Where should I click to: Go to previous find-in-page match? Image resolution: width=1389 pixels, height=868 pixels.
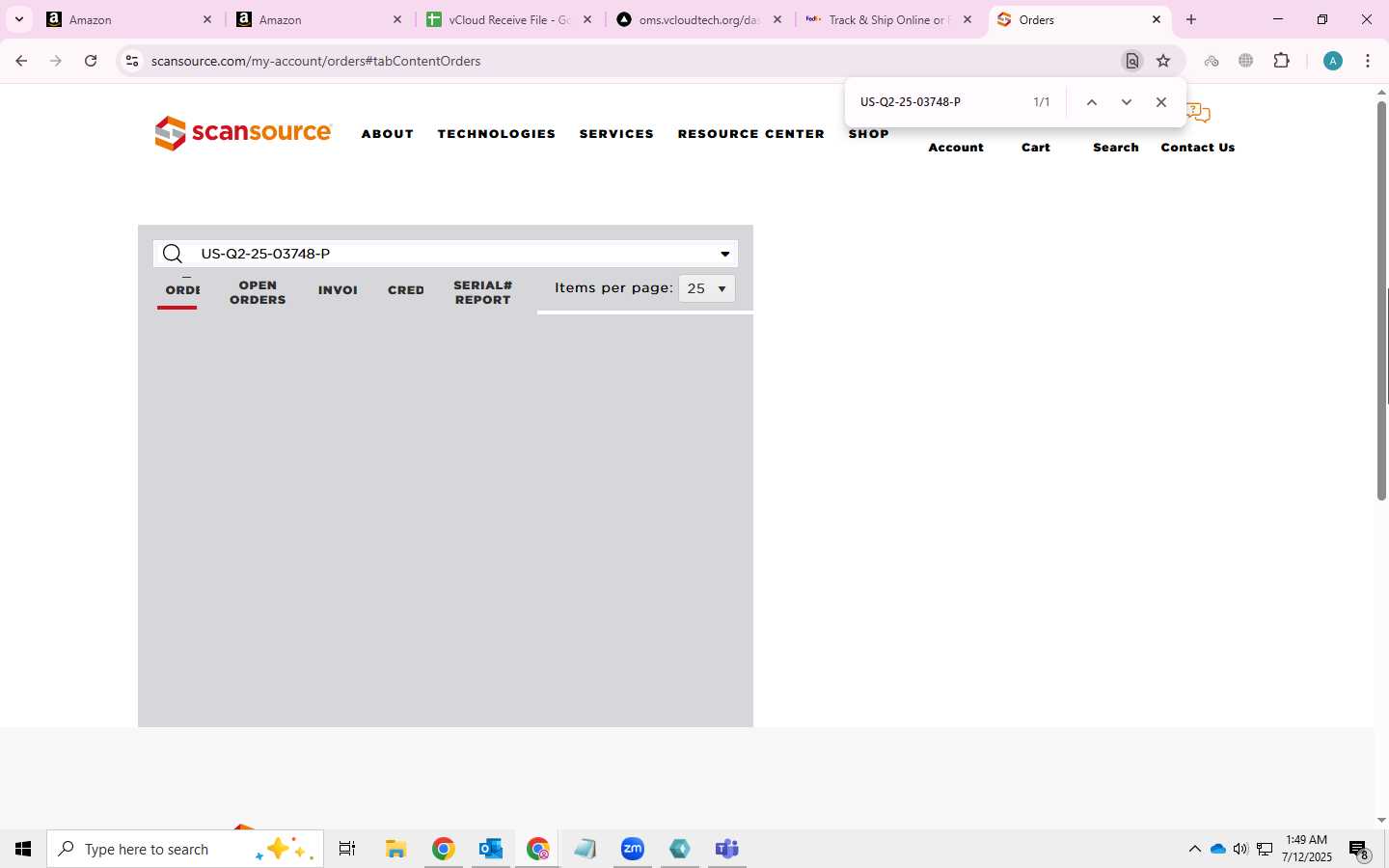pos(1092,102)
